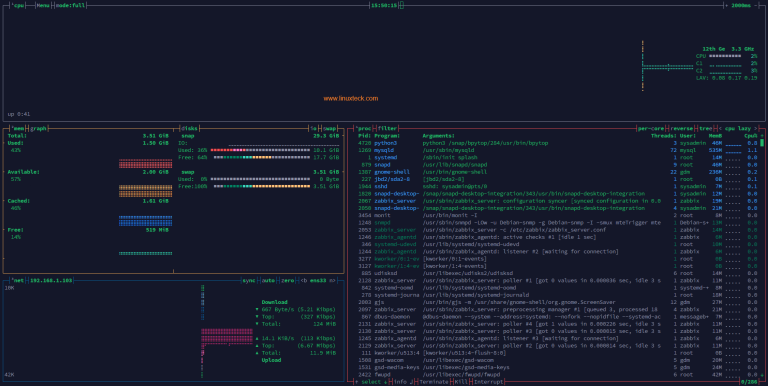768x386 pixels.
Task: Select the cpu box title
Action: click(18, 5)
